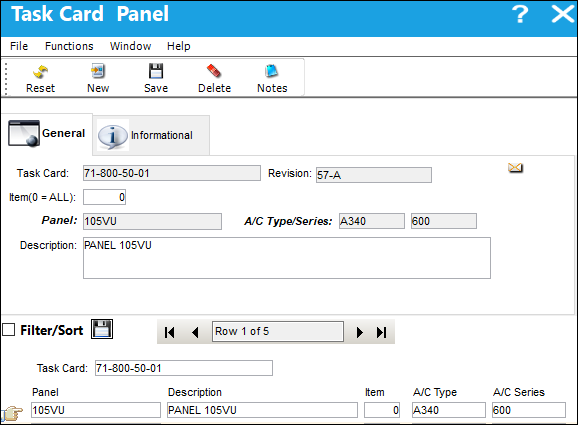Delete the current panel record

[214, 79]
